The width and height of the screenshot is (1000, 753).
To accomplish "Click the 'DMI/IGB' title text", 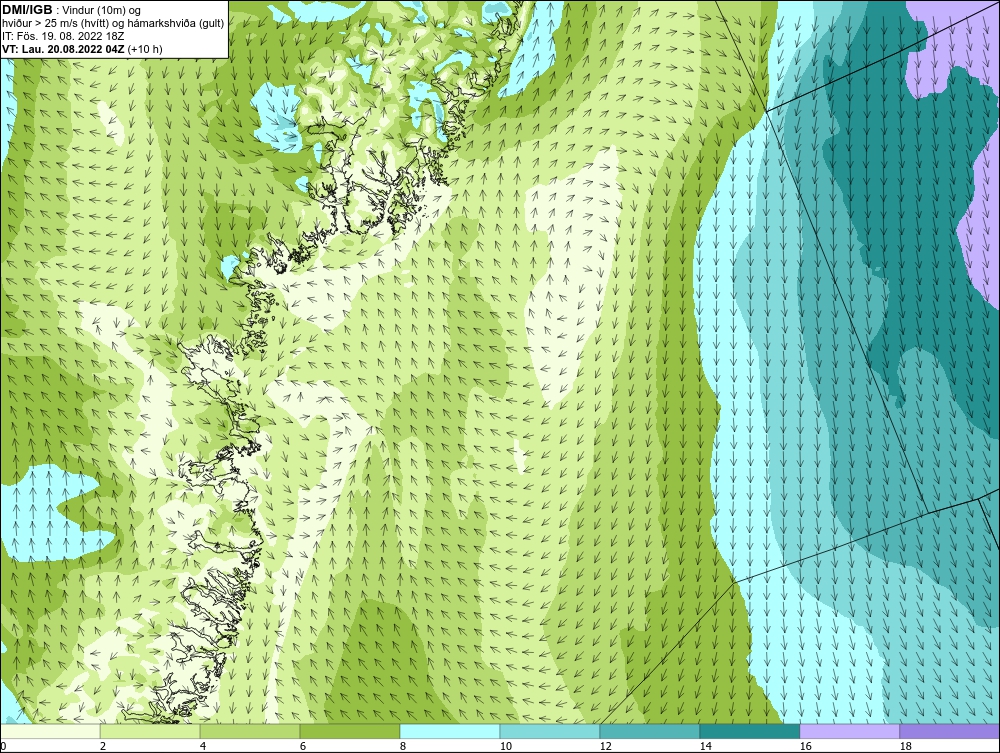I will 27,10.
